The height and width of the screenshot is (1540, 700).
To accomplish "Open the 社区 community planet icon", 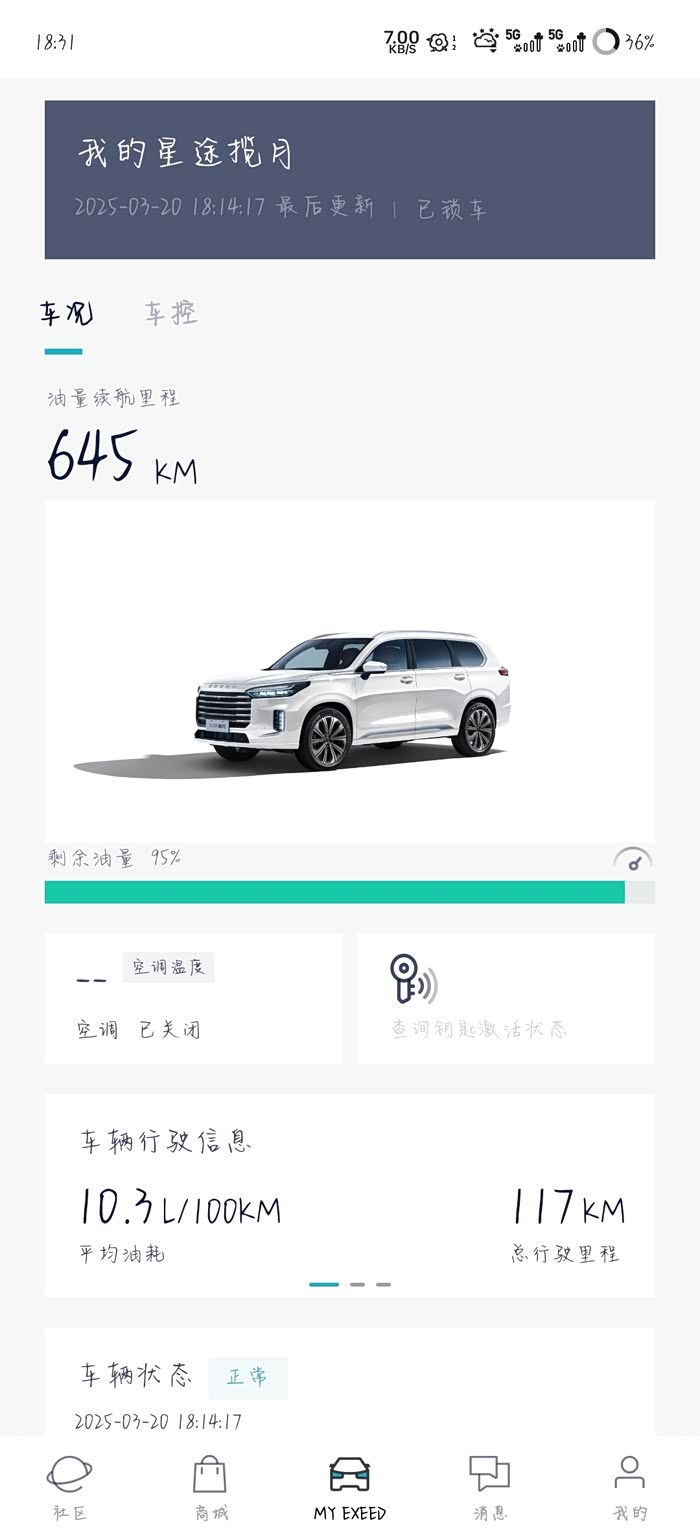I will (x=70, y=1474).
